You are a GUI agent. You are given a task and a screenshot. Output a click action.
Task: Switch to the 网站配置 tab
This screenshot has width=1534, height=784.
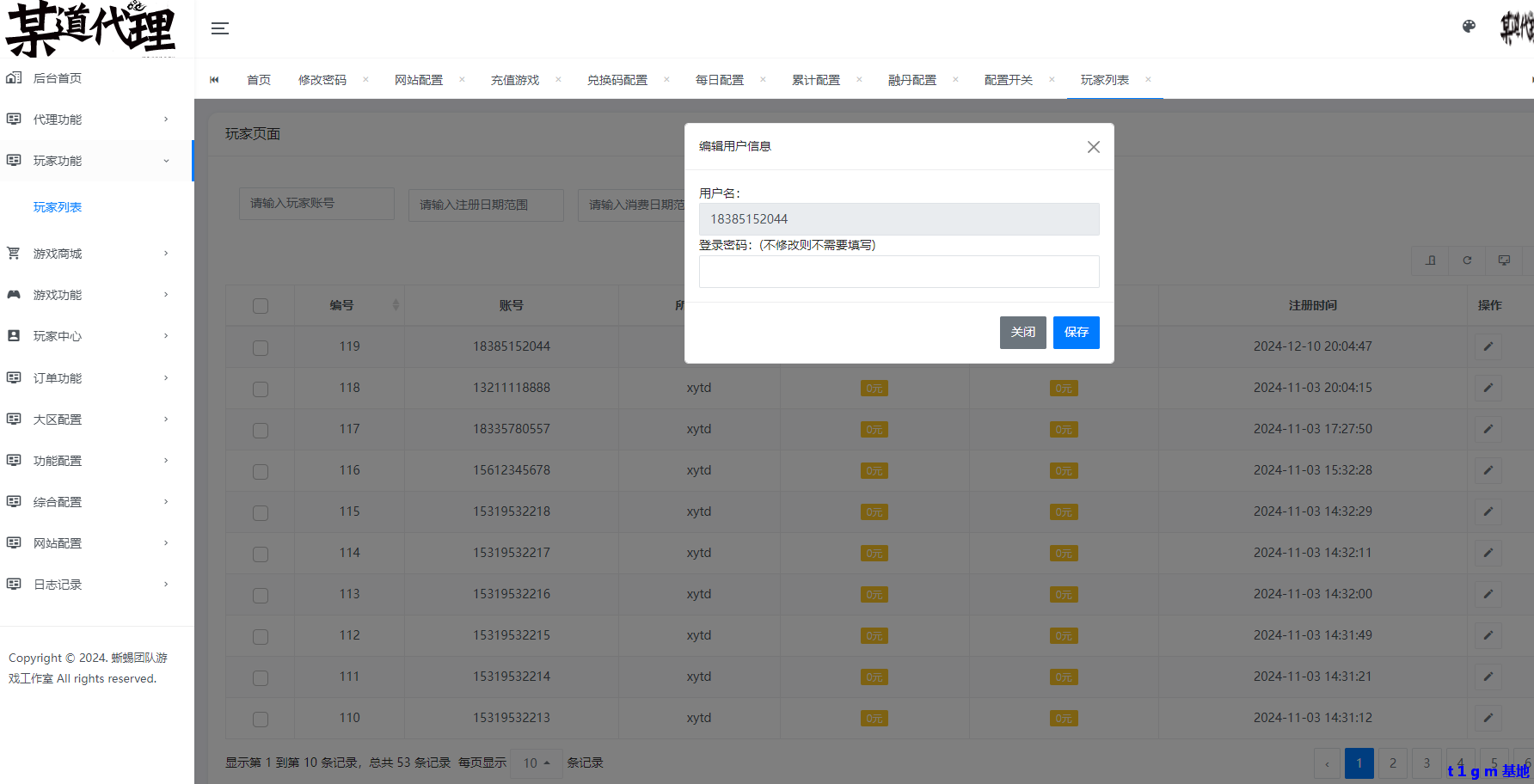419,80
